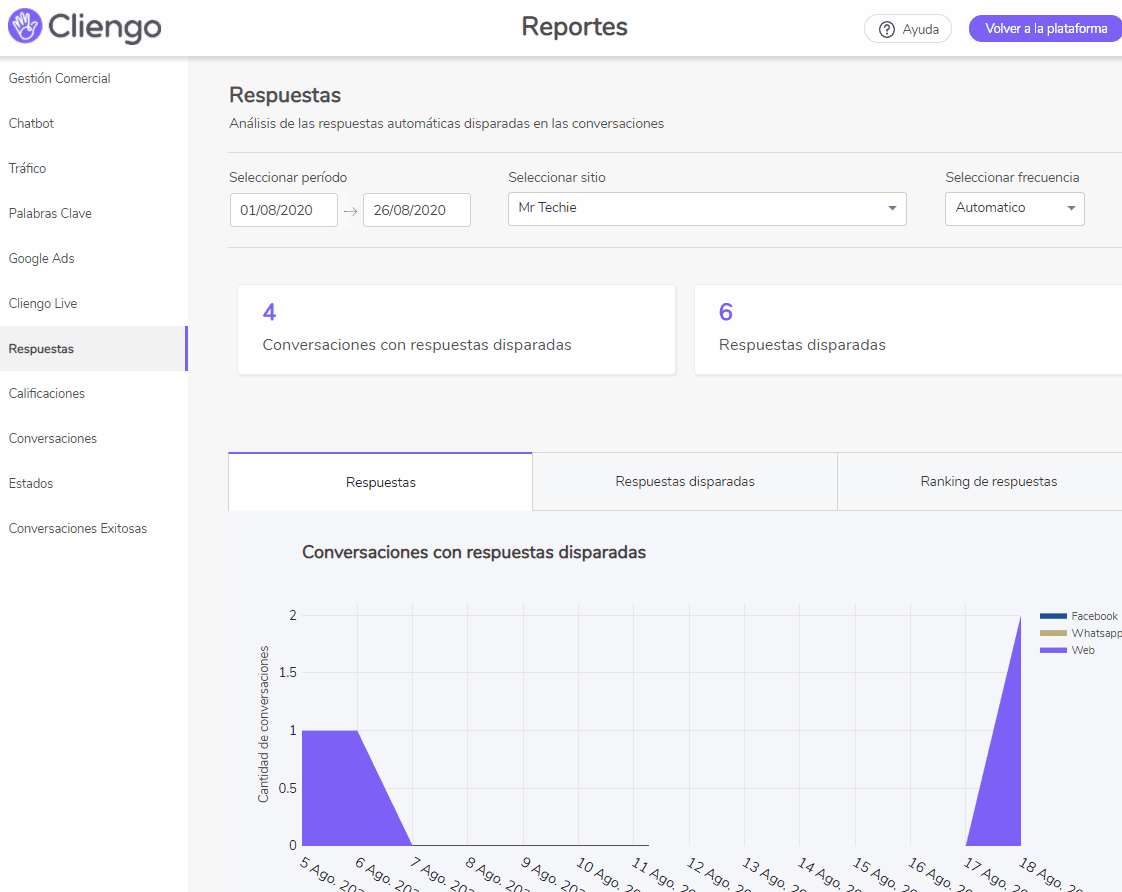Open the Calificaciones section
The width and height of the screenshot is (1122, 892).
pos(46,393)
